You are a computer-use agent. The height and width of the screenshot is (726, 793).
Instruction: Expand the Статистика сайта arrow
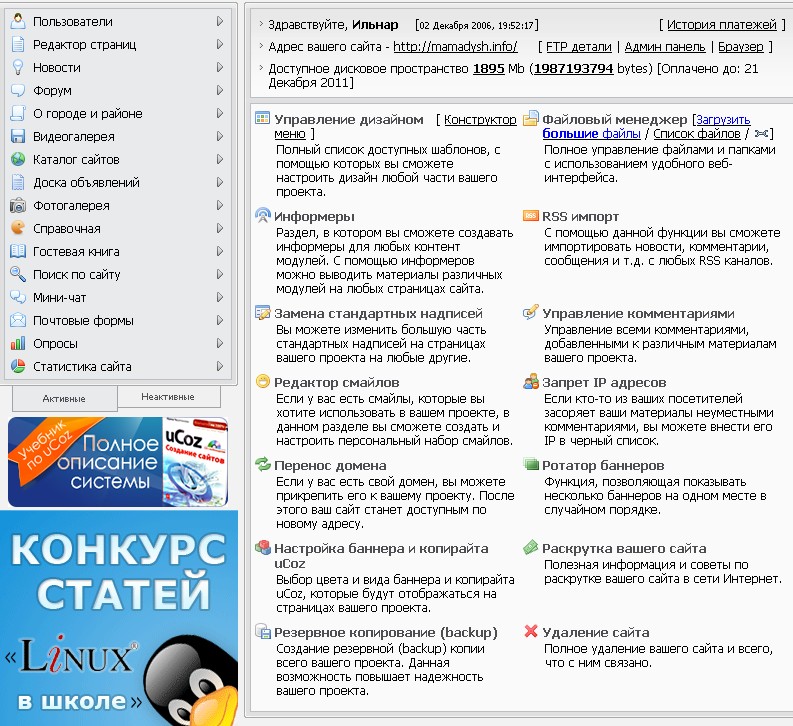point(219,366)
